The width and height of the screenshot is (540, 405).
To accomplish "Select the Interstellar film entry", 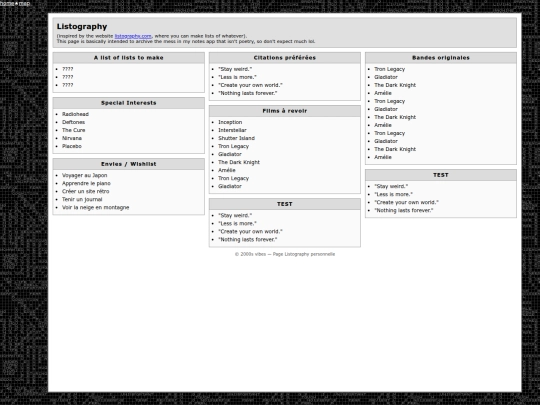I will click(232, 130).
